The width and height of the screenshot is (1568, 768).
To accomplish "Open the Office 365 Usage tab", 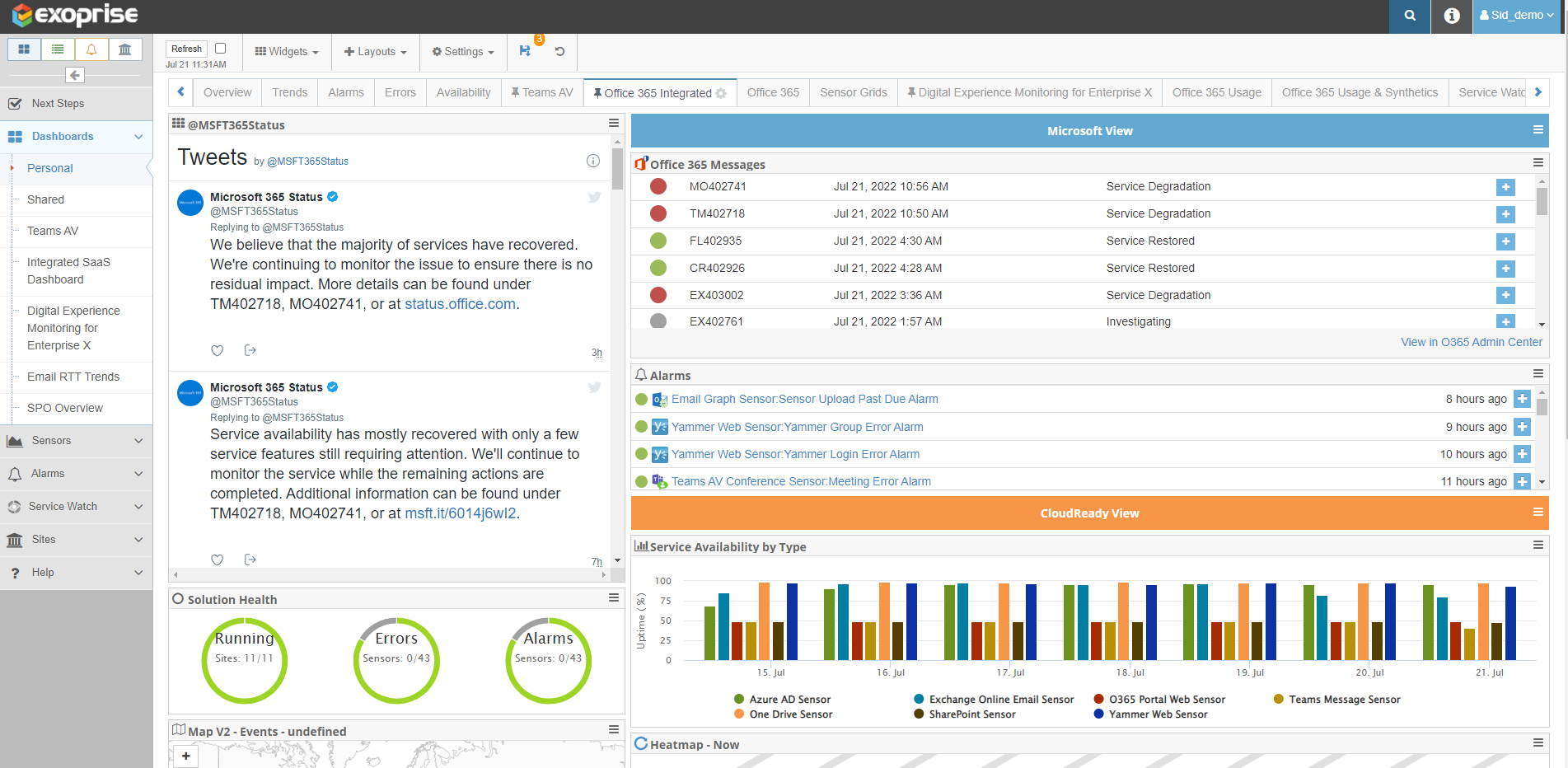I will click(1216, 92).
